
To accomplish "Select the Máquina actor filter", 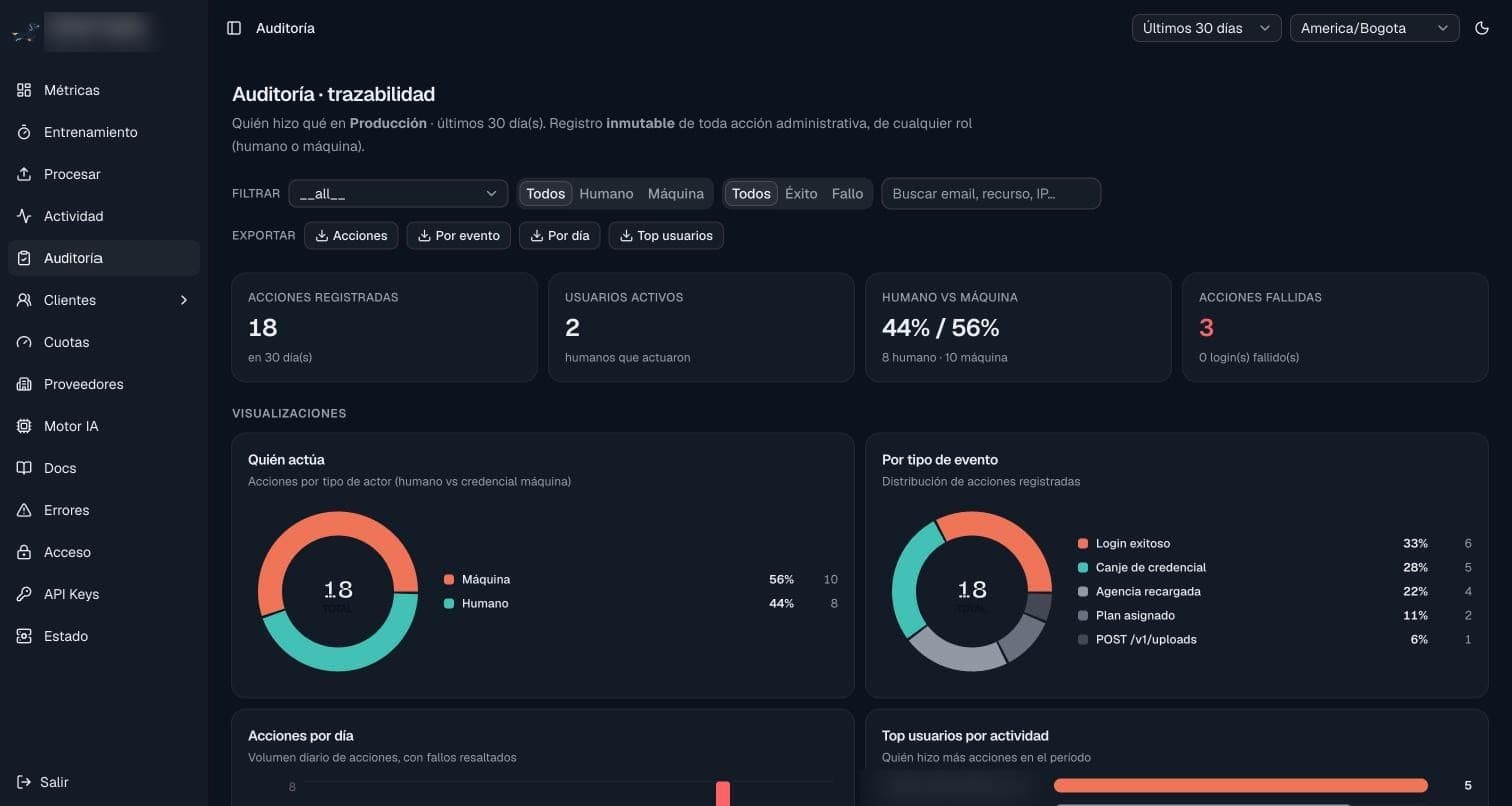I will 676,194.
